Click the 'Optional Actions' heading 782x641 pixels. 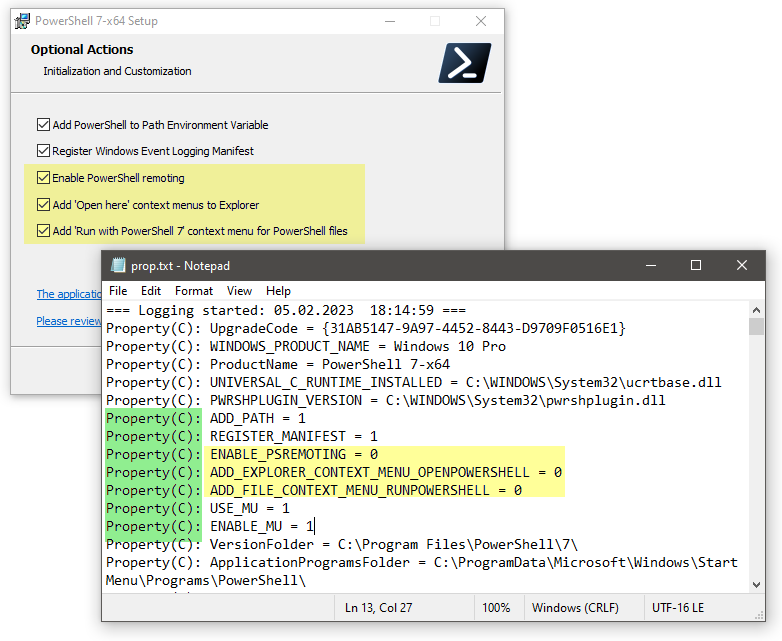coord(82,49)
